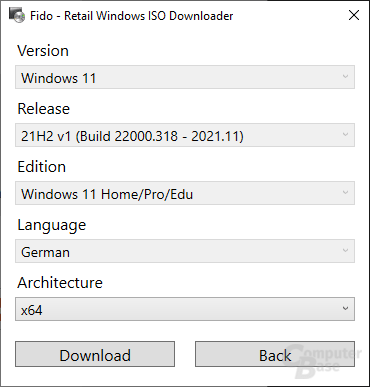Click the Architecture label text

tap(60, 283)
